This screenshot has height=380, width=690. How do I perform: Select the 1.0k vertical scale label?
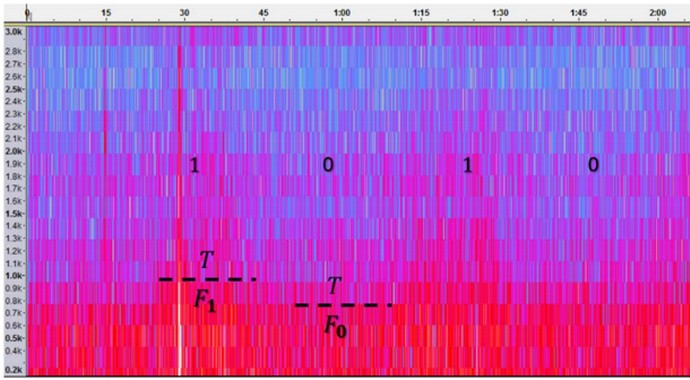[x=13, y=275]
